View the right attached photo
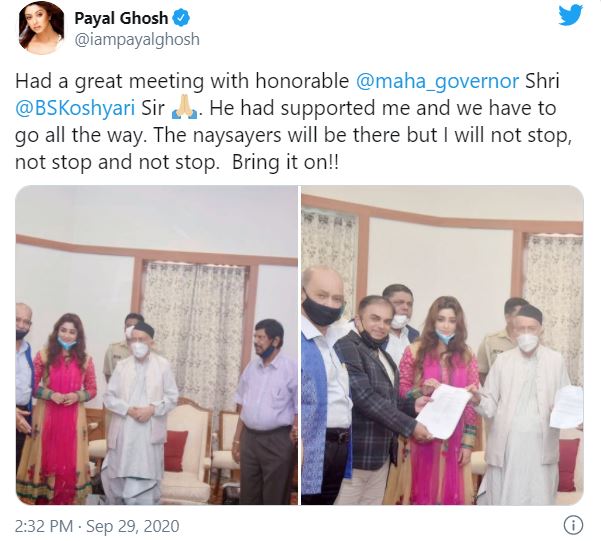601x541 pixels. 442,345
